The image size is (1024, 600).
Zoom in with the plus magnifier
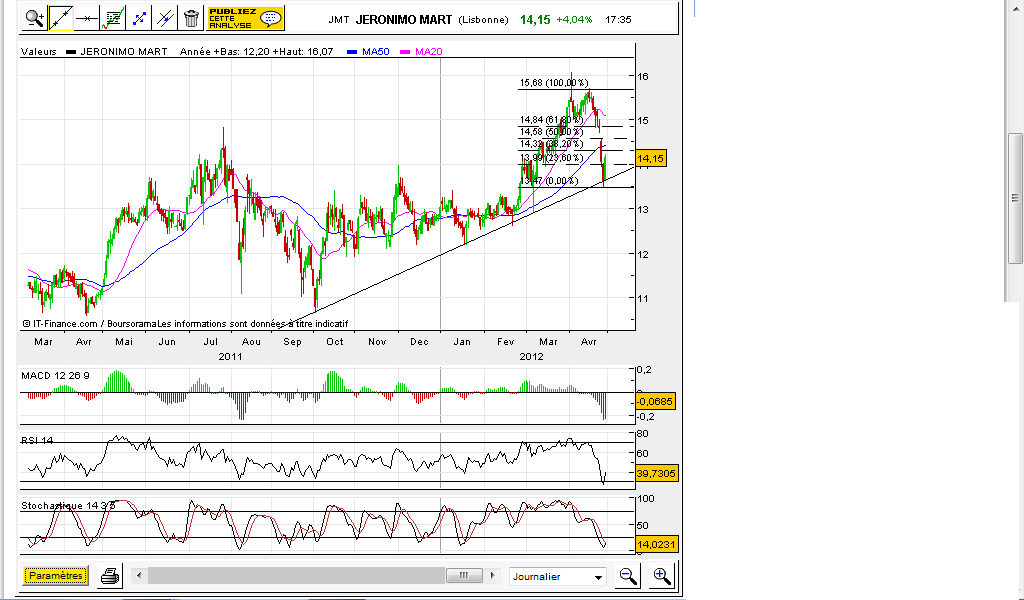coord(662,576)
